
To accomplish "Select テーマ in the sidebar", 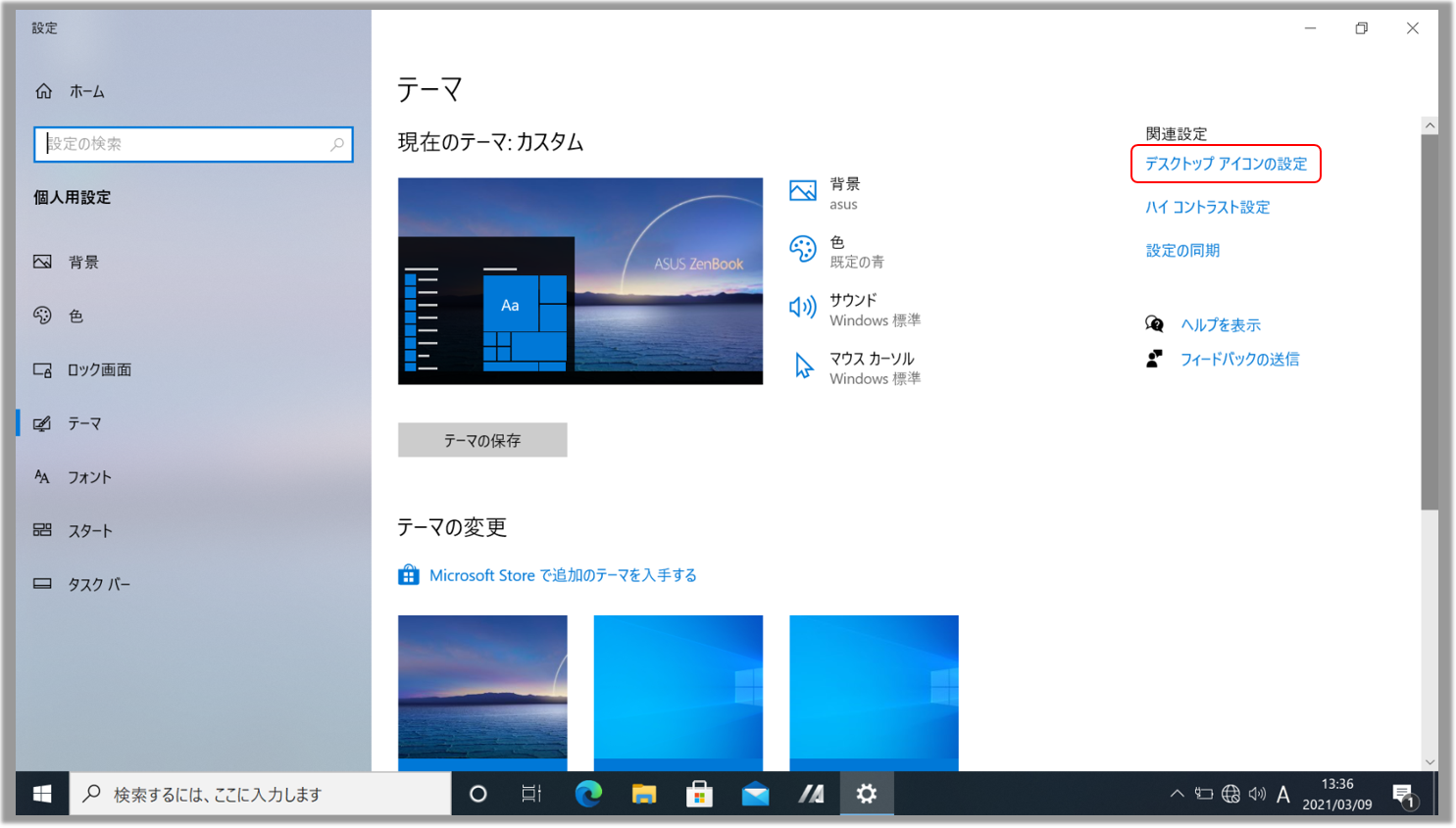I will (84, 423).
